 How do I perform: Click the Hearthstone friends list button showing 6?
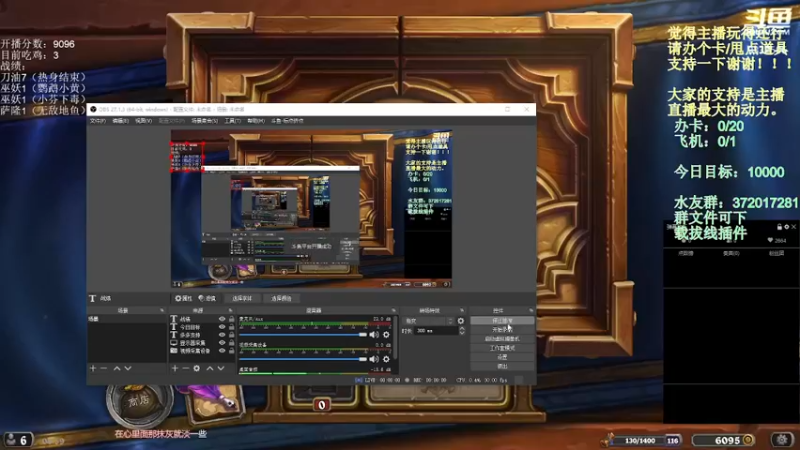point(18,439)
